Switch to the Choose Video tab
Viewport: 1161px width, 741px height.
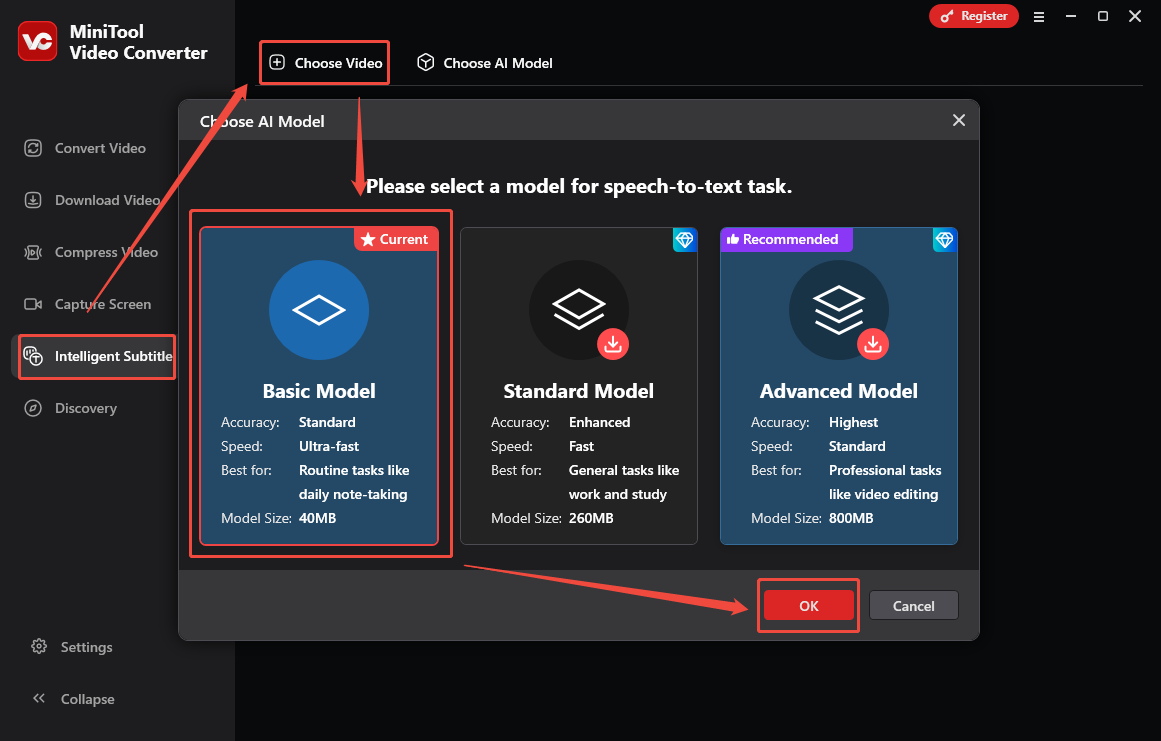[324, 62]
